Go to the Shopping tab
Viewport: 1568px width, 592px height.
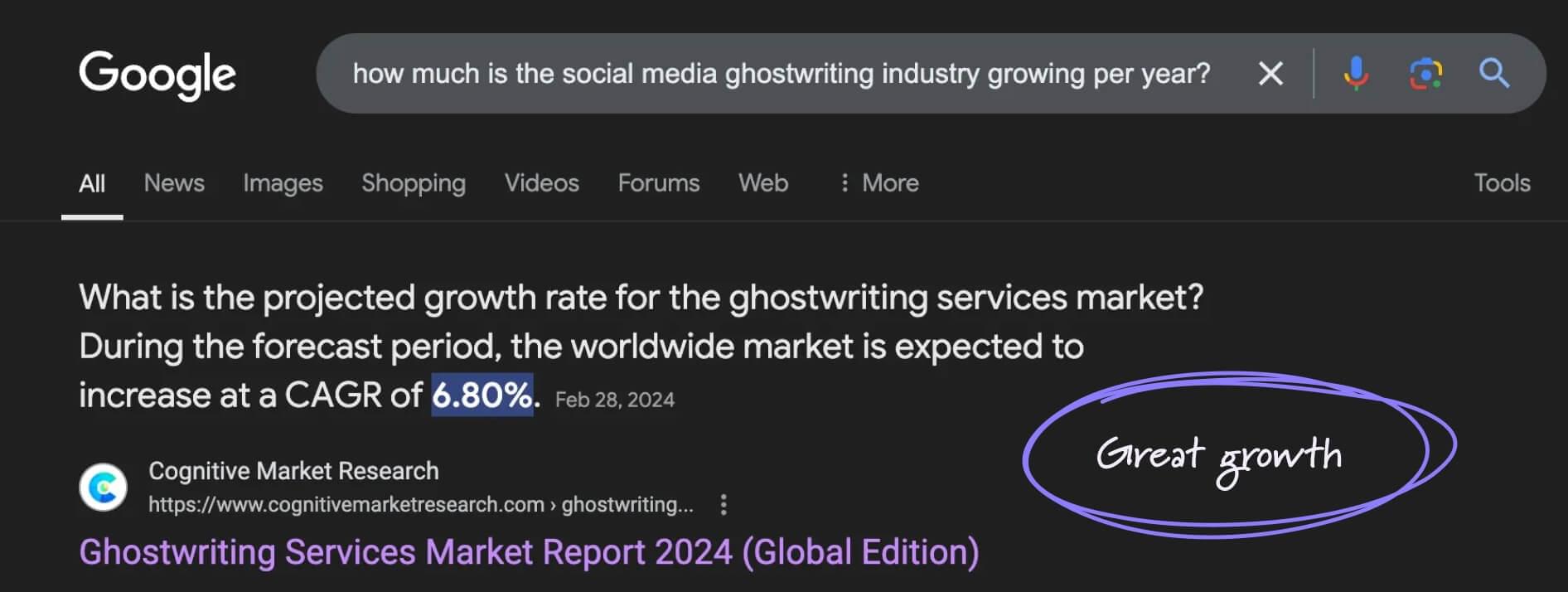(x=414, y=183)
